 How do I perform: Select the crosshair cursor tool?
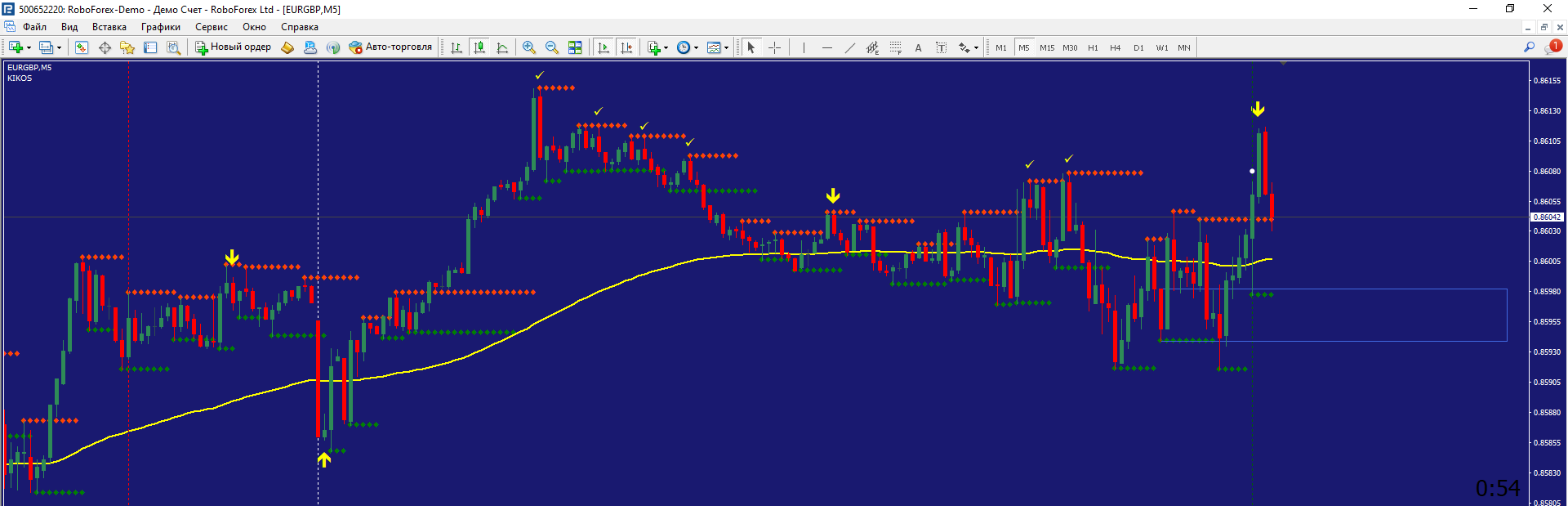point(775,47)
